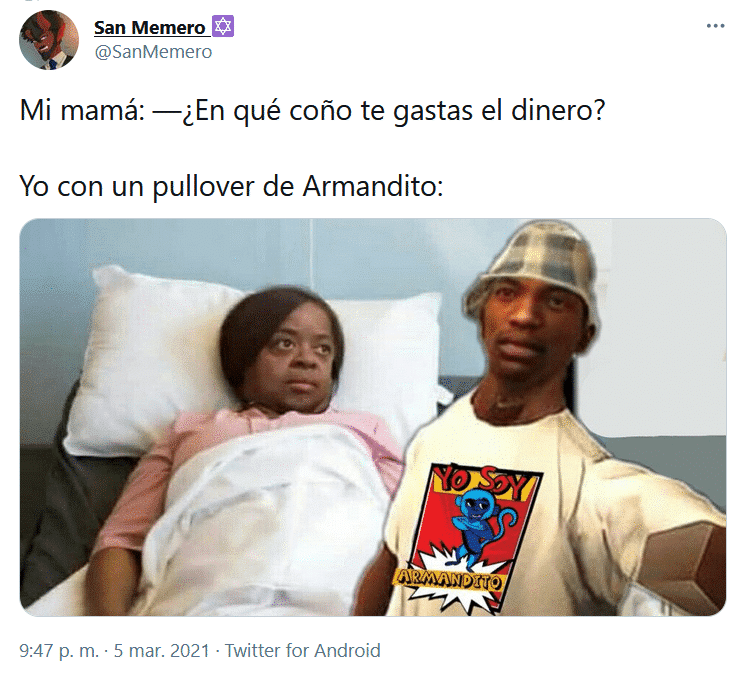Viewport: 740px width, 673px height.
Task: Click the Mi mamá tweet text line
Action: pyautogui.click(x=312, y=111)
